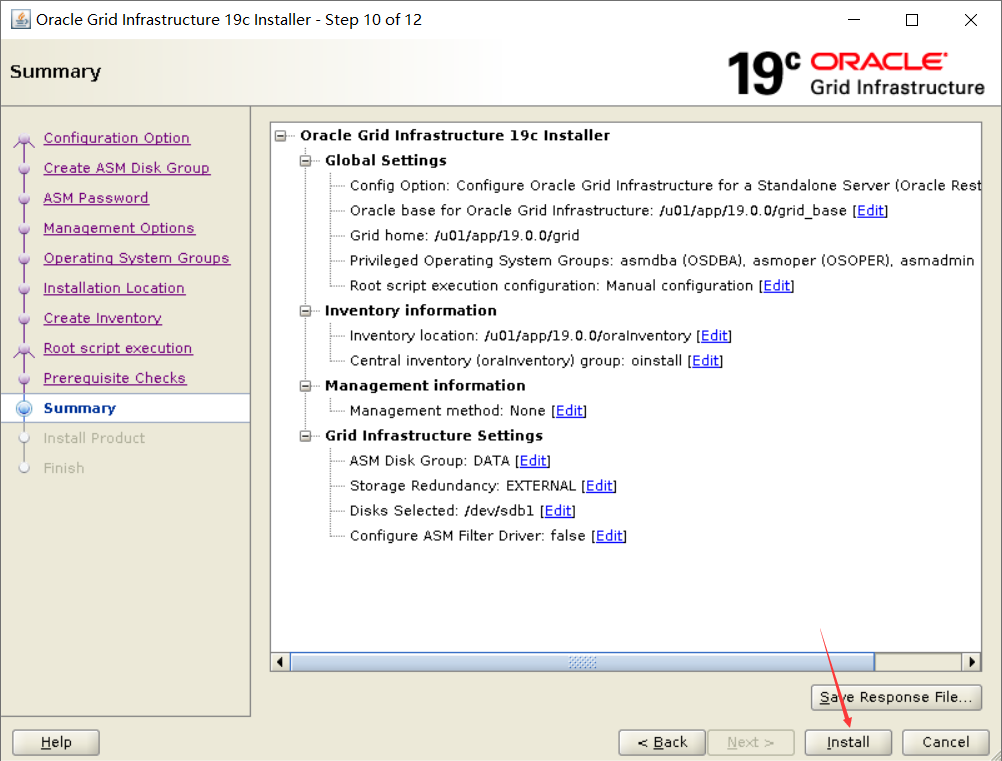Jump to the Operating System Groups step
The height and width of the screenshot is (761, 1002).
point(137,258)
